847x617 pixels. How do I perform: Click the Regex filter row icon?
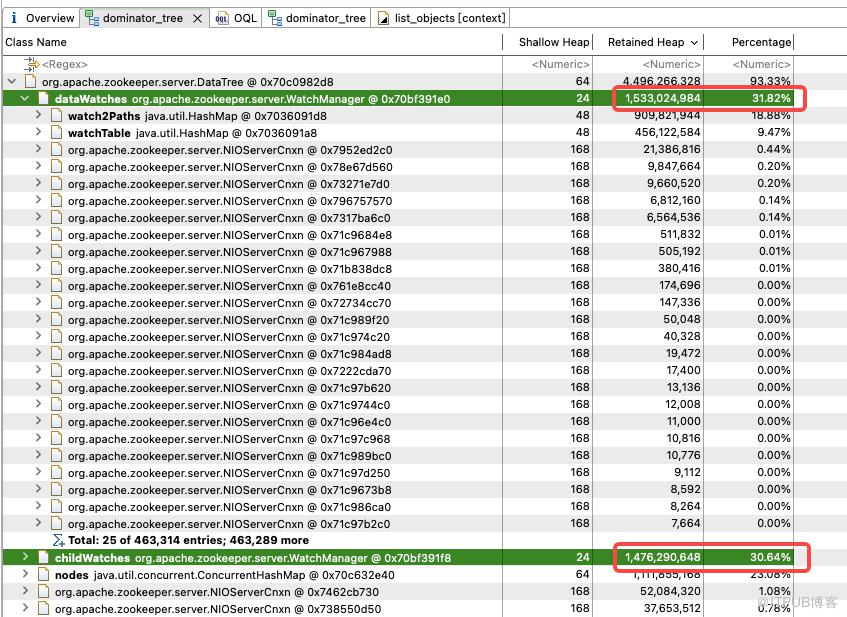31,64
